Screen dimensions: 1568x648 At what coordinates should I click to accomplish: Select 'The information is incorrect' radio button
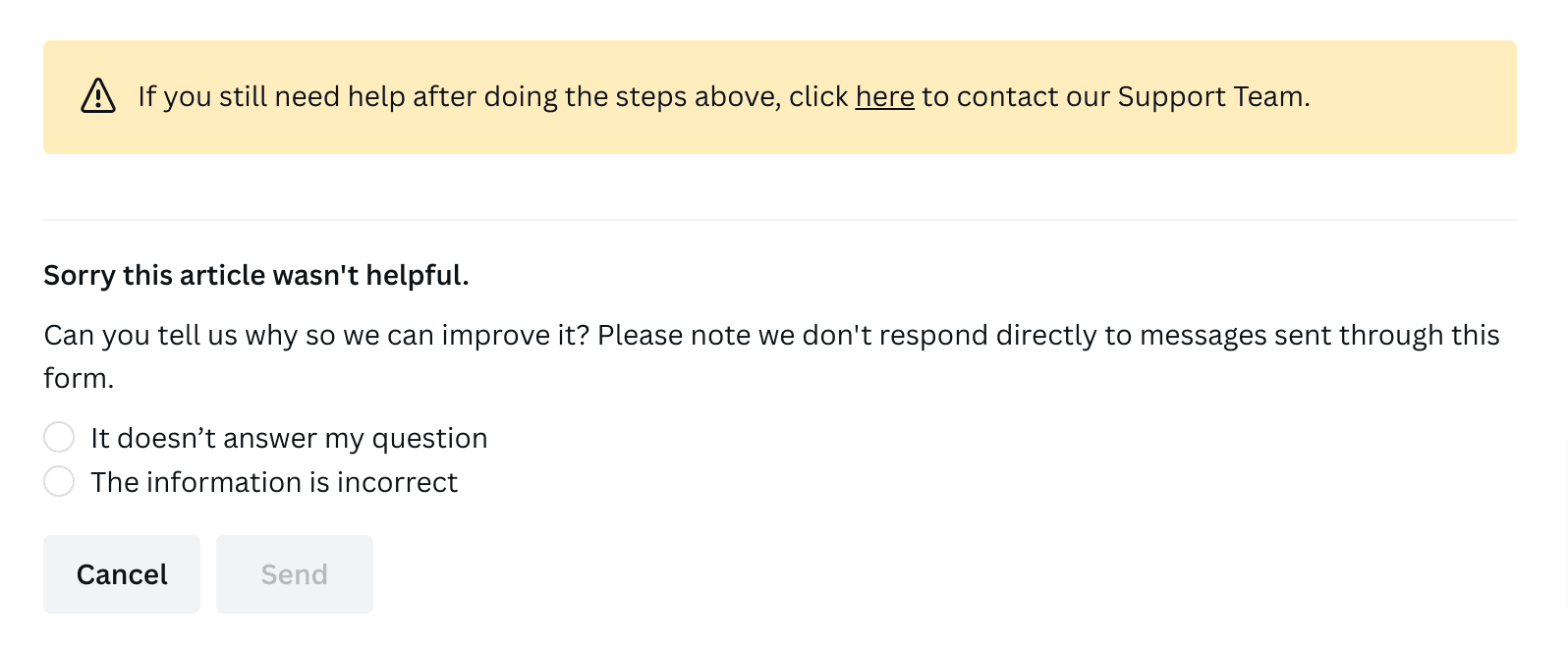pos(59,481)
